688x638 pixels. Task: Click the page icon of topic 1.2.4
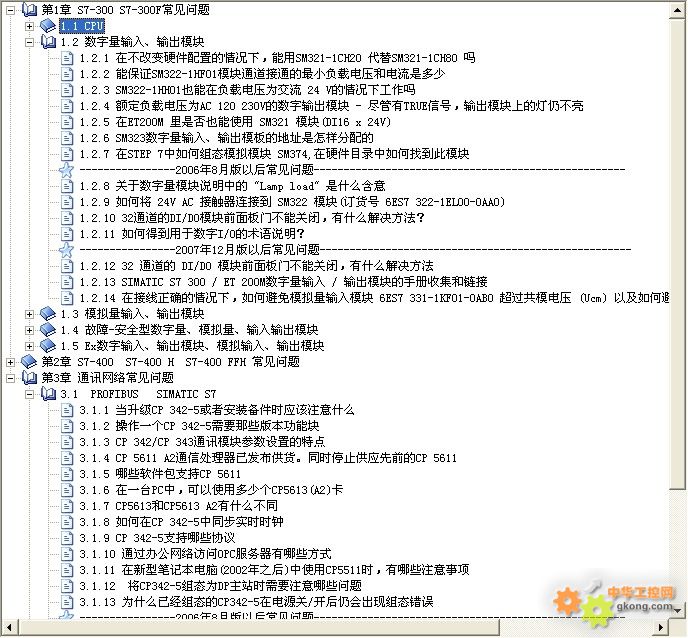[67, 106]
